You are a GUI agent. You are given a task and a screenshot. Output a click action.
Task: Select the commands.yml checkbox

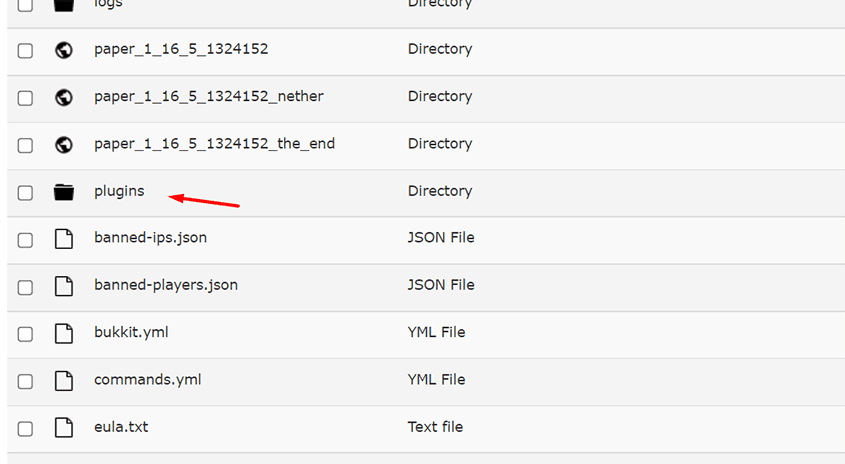click(x=25, y=382)
